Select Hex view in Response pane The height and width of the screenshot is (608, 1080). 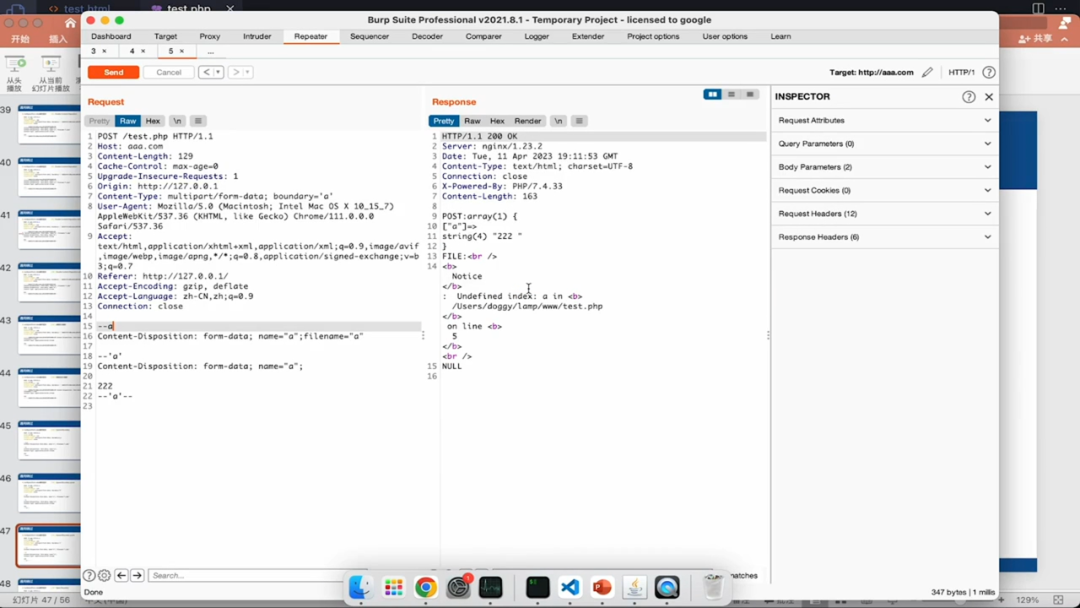click(x=497, y=121)
